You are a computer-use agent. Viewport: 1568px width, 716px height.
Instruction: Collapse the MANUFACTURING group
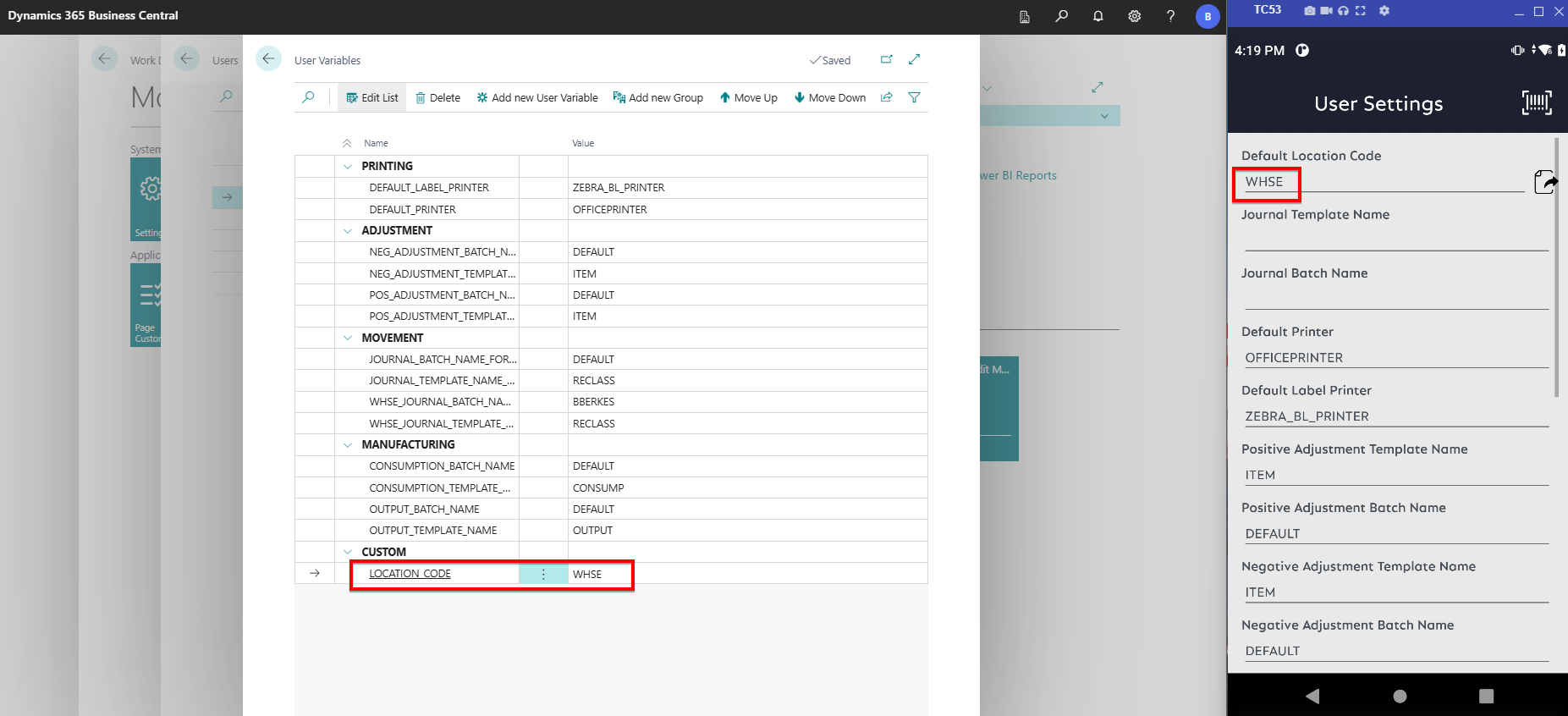[347, 445]
